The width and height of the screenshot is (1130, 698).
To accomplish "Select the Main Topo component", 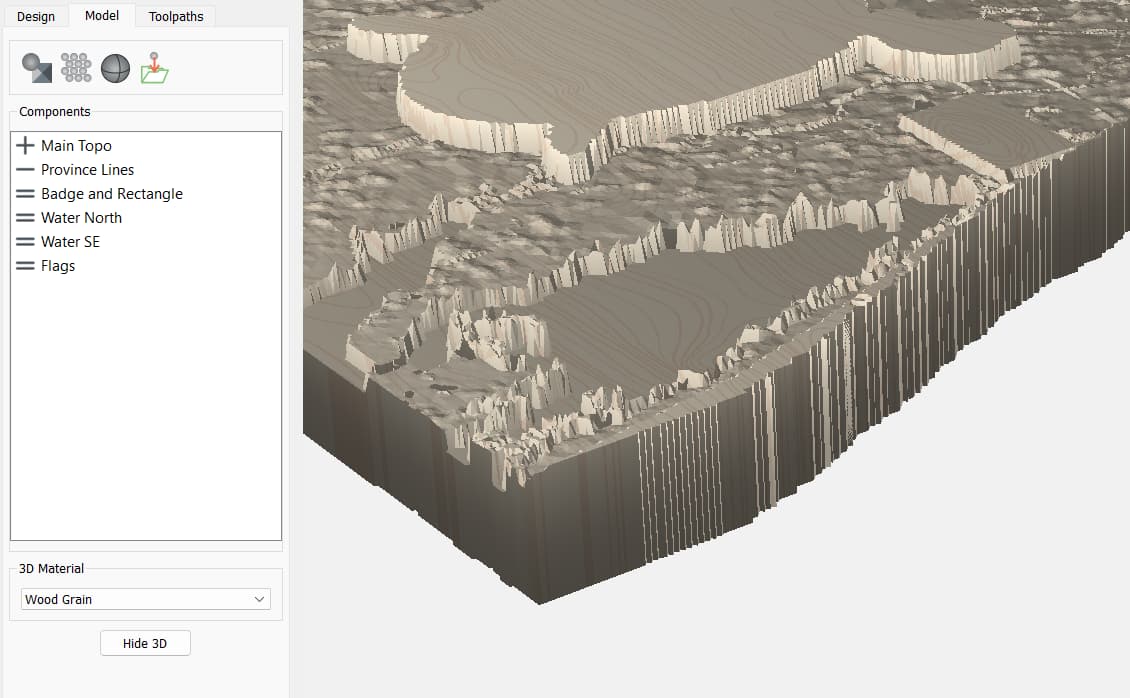I will pyautogui.click(x=76, y=146).
